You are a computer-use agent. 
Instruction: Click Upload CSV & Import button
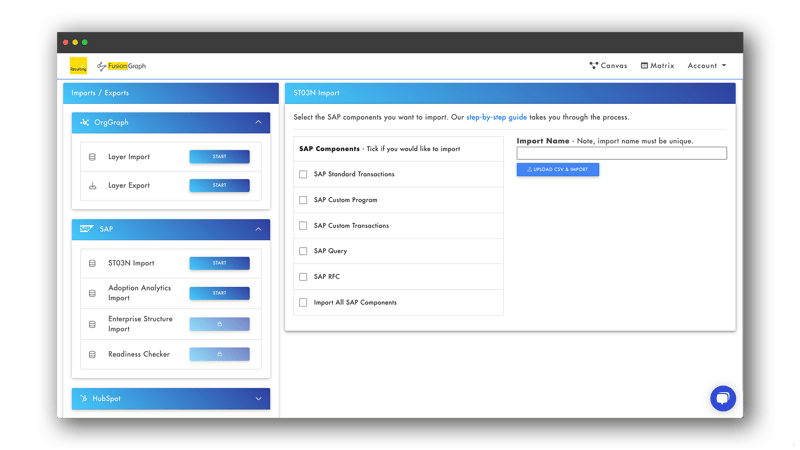coord(558,169)
